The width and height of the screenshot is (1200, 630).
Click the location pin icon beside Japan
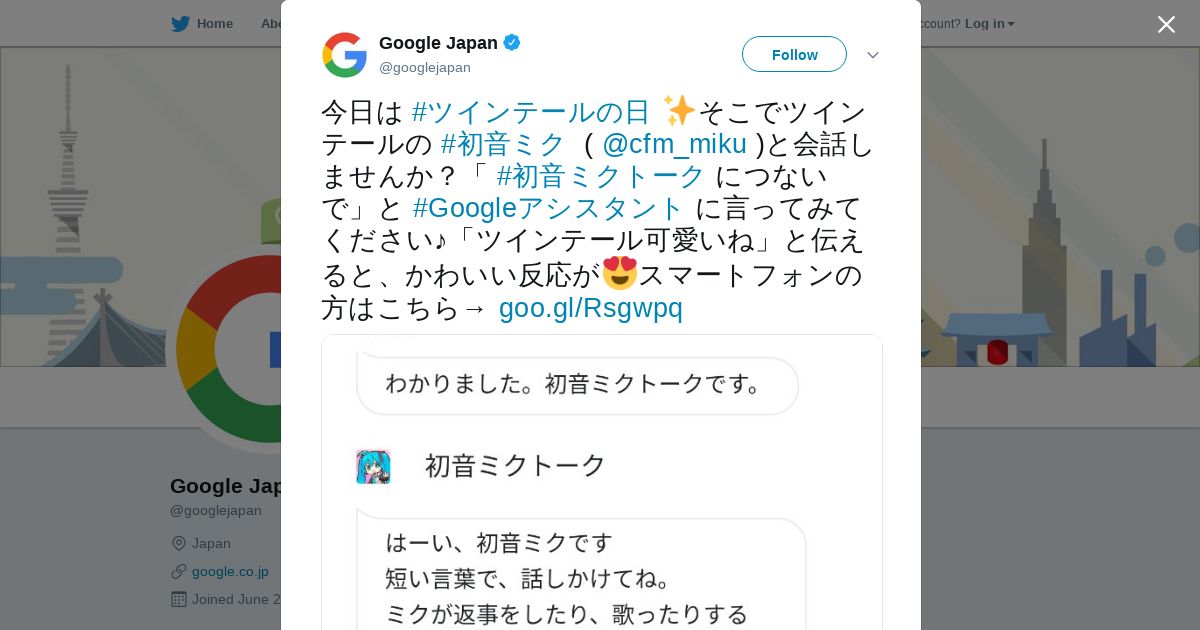coord(179,544)
